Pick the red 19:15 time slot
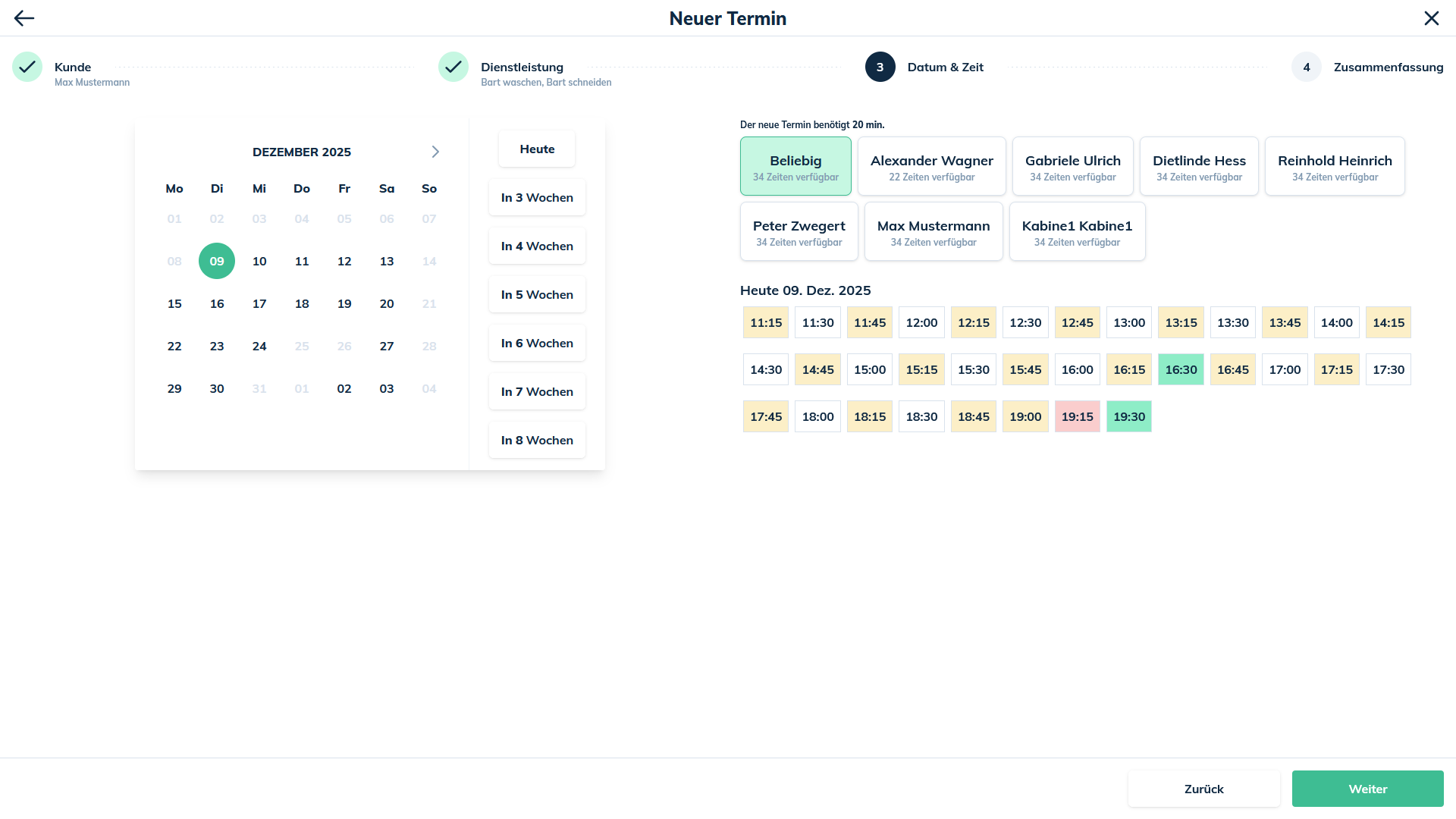The height and width of the screenshot is (819, 1456). 1077,416
